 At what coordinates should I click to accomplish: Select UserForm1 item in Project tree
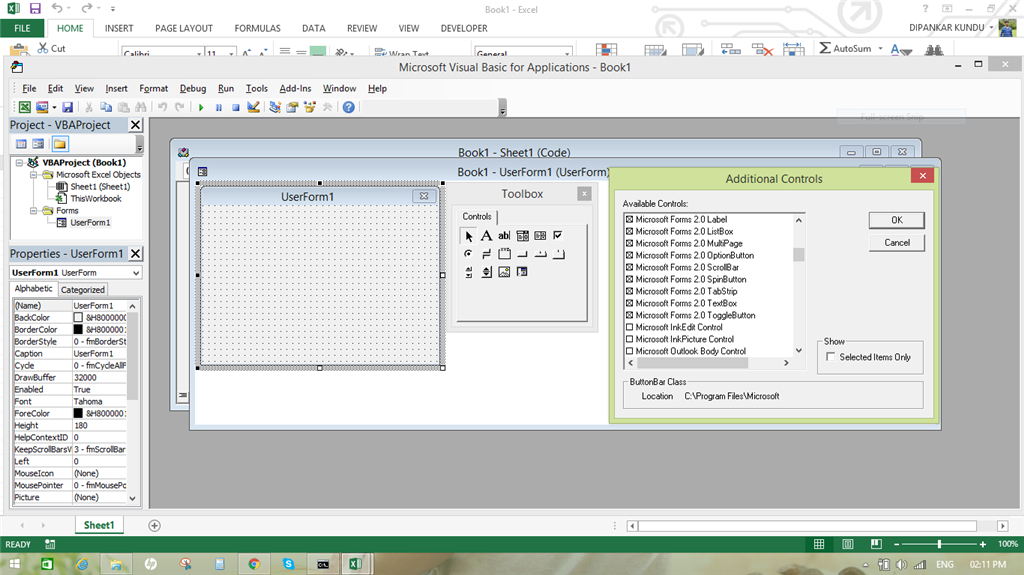[x=90, y=223]
